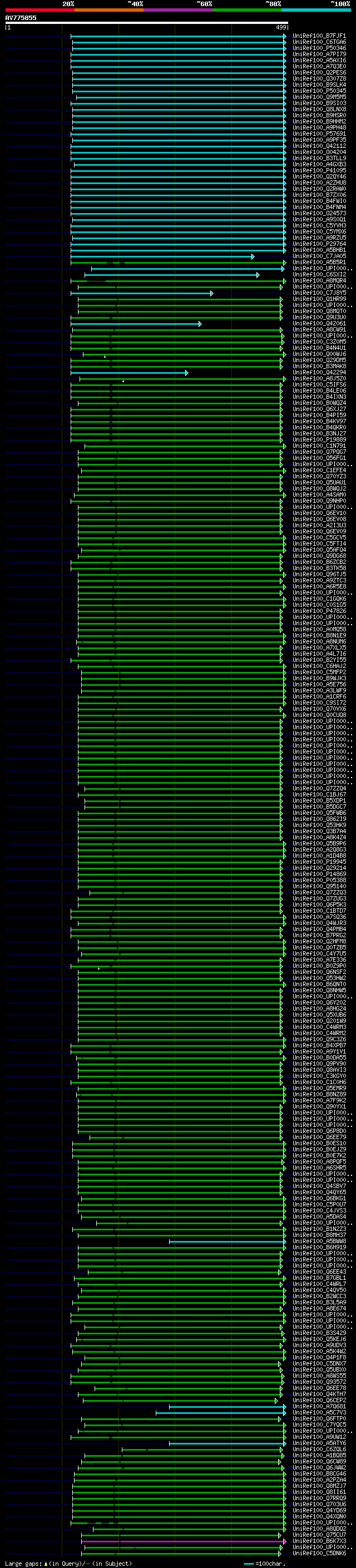
Task: Open hit UniRef100_B4N4U1
Action: pos(319,348)
